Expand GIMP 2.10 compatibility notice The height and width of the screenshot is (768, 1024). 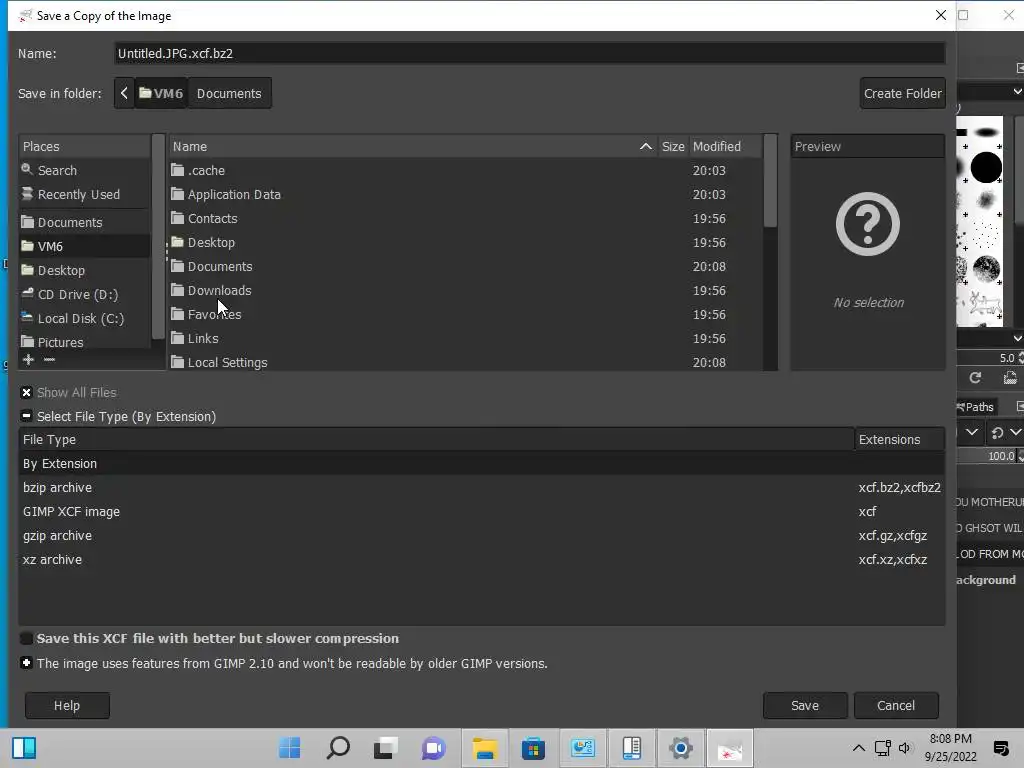26,663
